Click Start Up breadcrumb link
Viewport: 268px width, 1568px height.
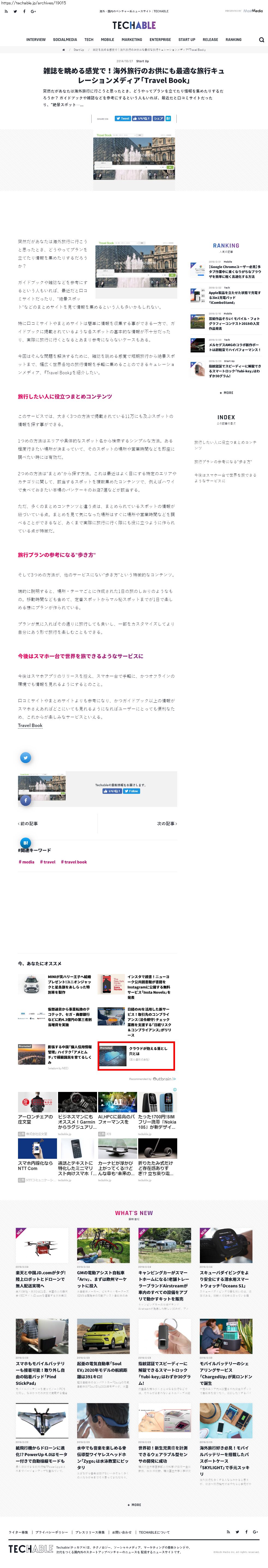tap(79, 50)
